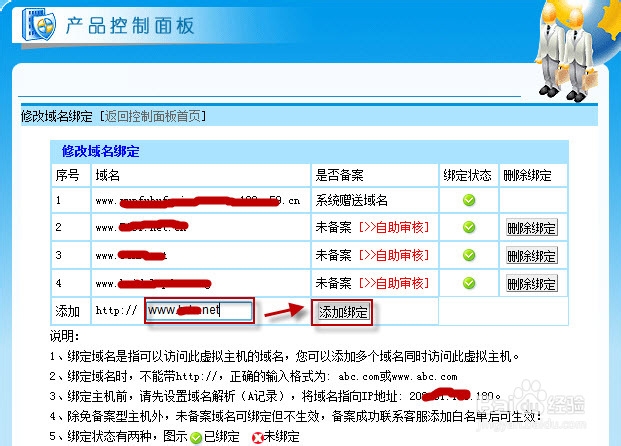Screen dimensions: 621x446
Task: Click the 添加绑定 button
Action: point(343,312)
